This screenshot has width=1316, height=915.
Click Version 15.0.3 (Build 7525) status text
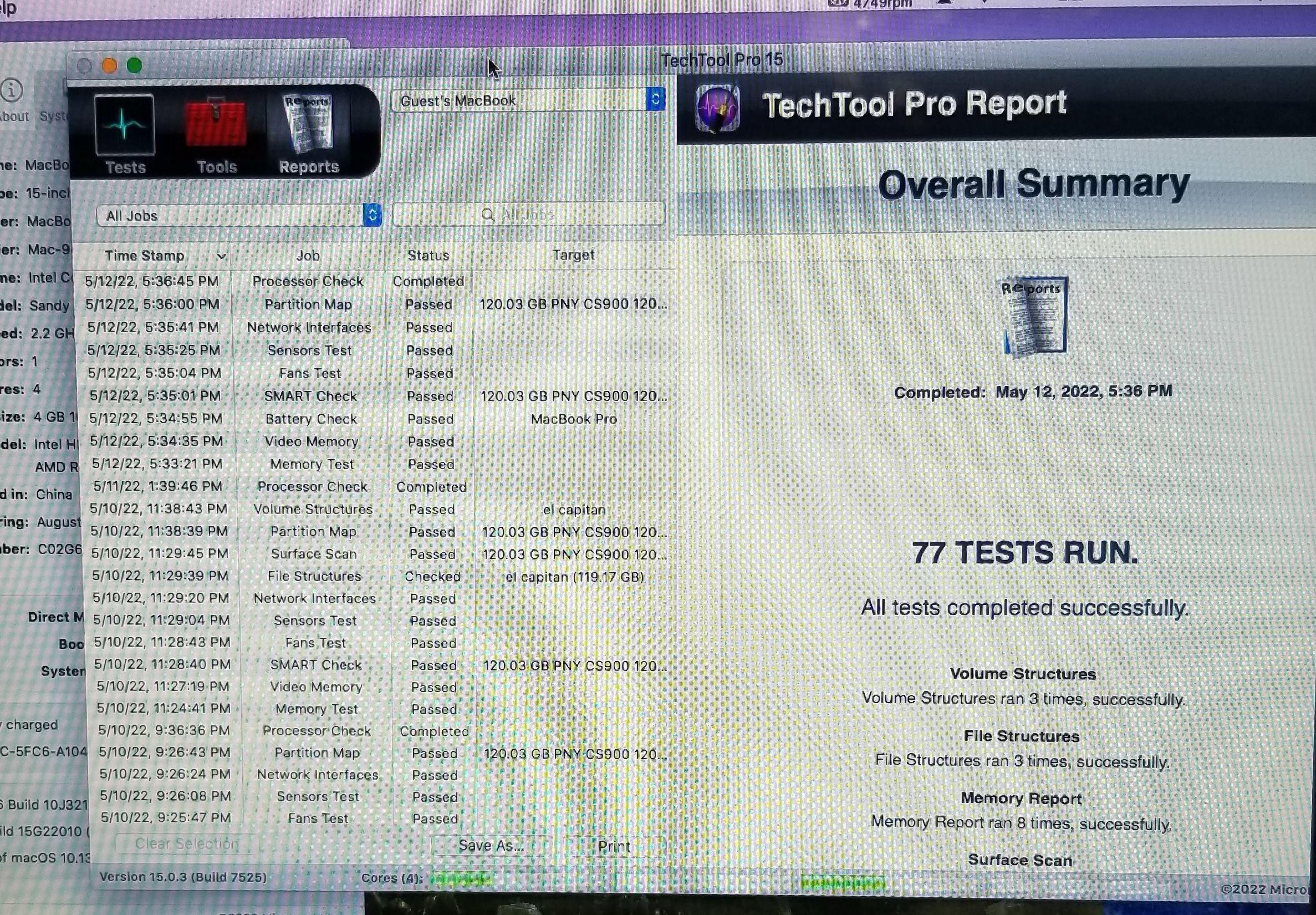[183, 877]
